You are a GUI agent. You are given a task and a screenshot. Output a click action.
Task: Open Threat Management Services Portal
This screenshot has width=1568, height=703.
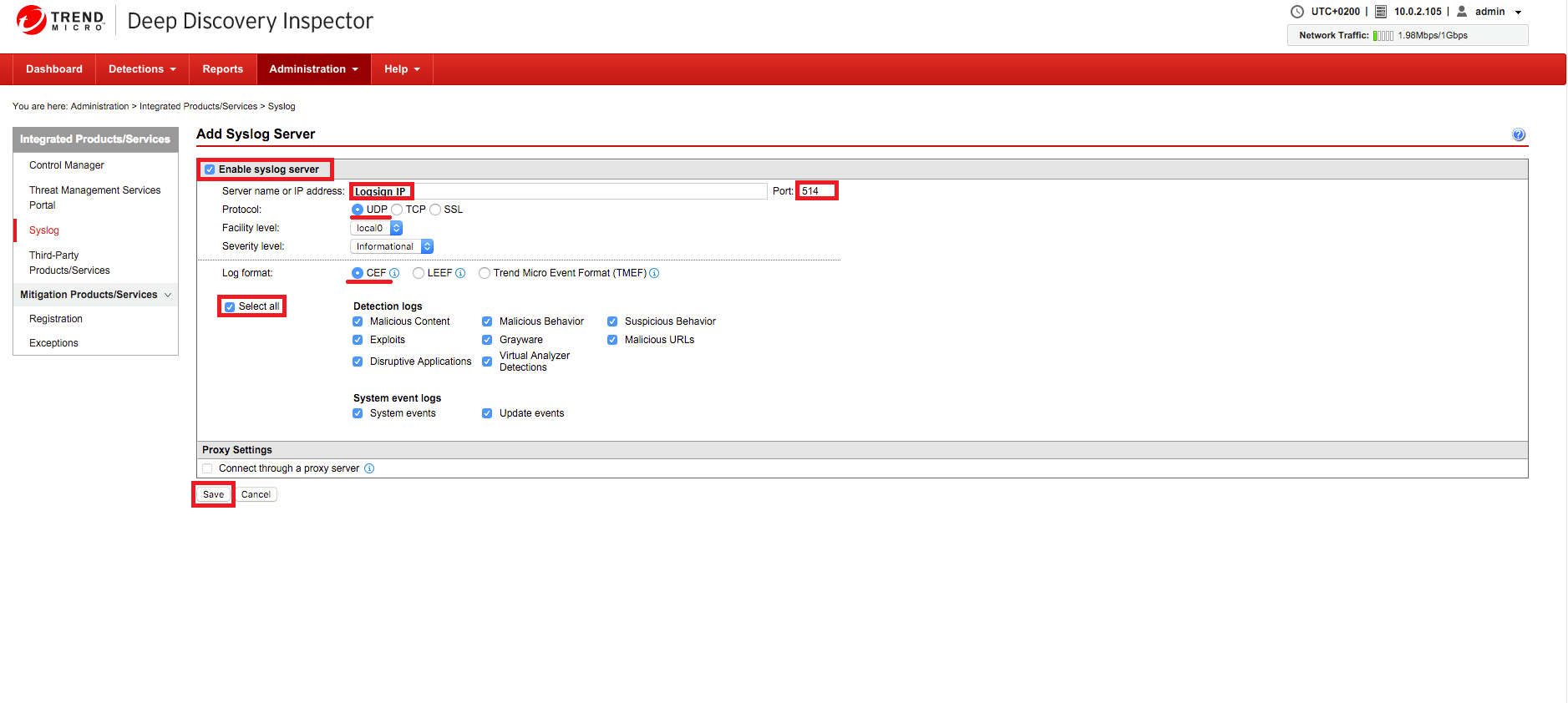pyautogui.click(x=94, y=198)
